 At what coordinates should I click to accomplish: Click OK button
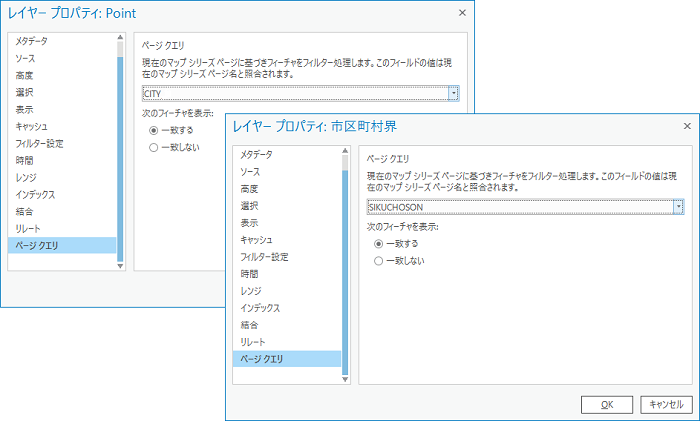(607, 404)
